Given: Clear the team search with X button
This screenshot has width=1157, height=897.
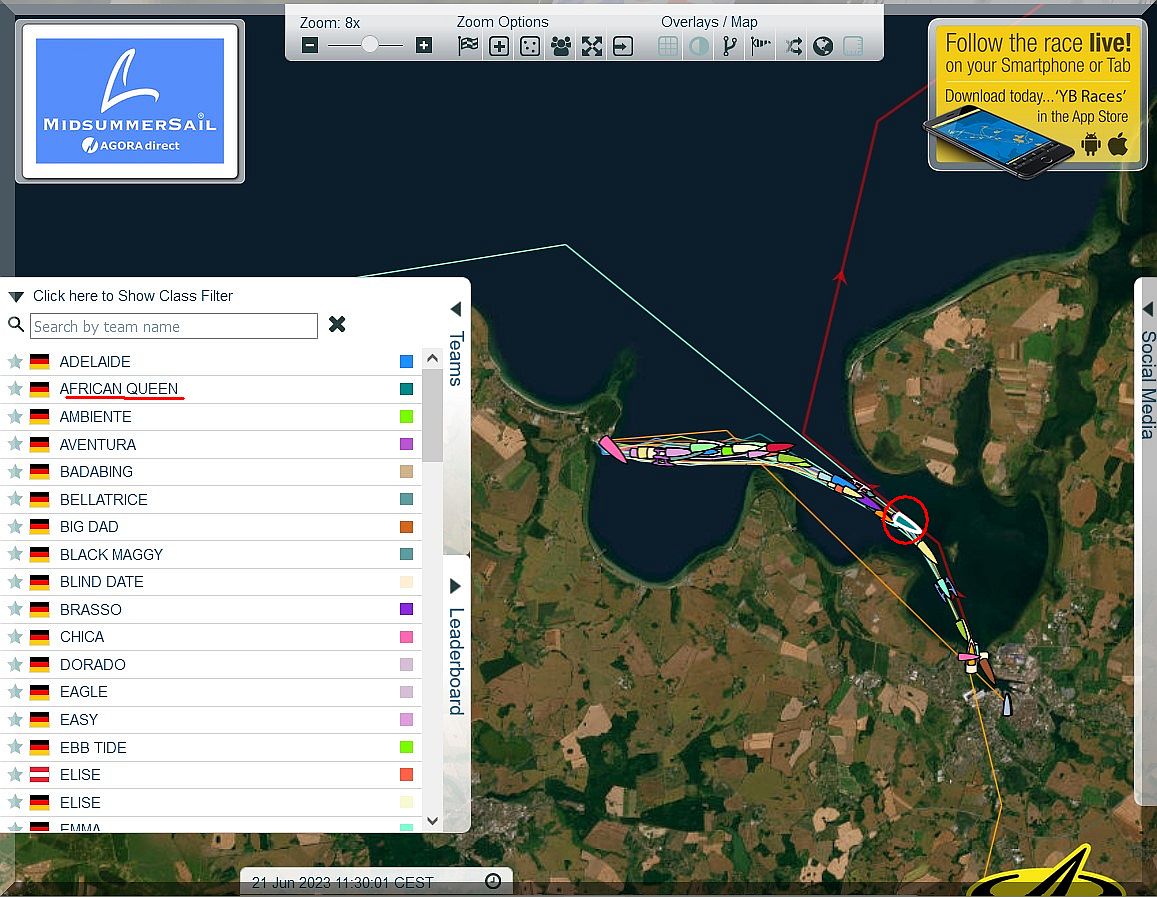Looking at the screenshot, I should 337,325.
